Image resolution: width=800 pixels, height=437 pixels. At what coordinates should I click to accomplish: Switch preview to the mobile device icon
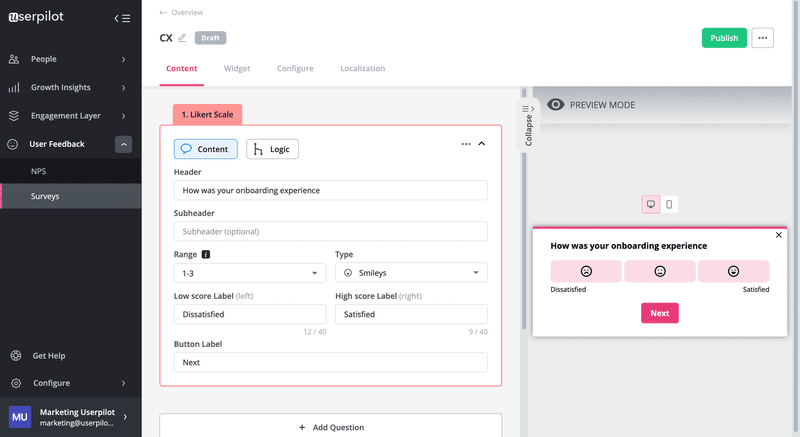pyautogui.click(x=669, y=204)
